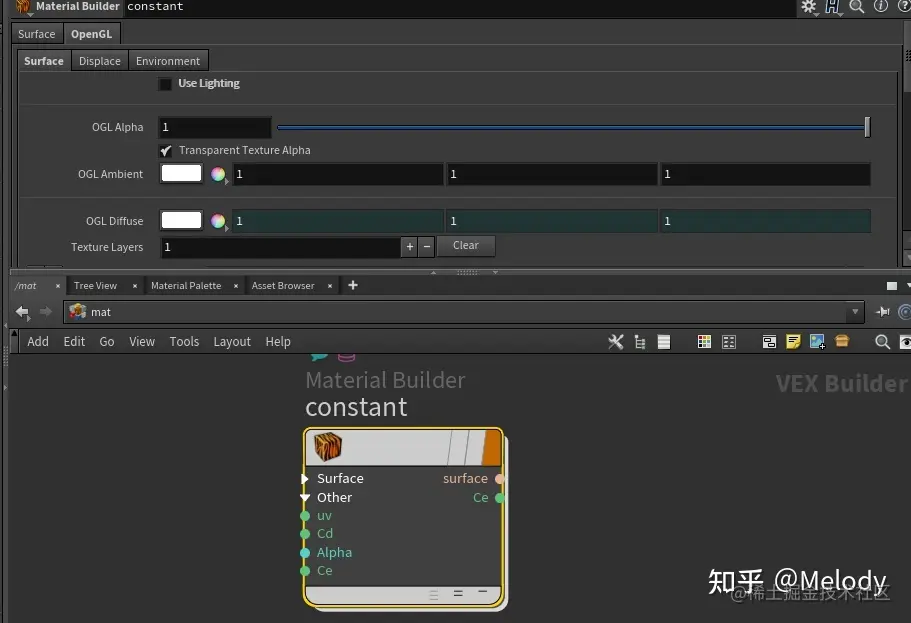
Task: Close the Asset Browser tab
Action: [x=329, y=286]
